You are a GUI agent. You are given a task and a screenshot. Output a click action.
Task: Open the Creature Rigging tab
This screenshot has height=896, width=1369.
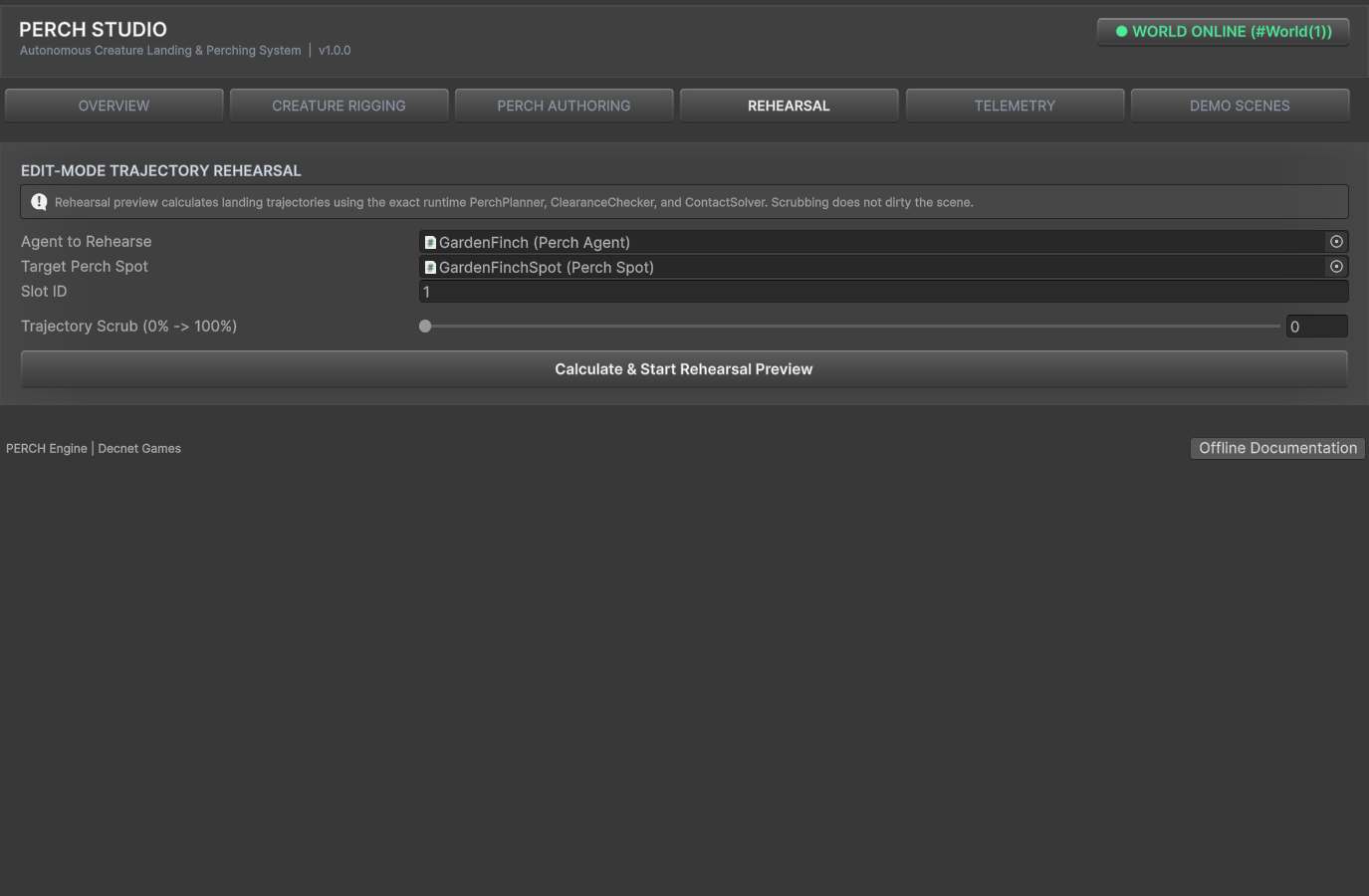tap(340, 106)
